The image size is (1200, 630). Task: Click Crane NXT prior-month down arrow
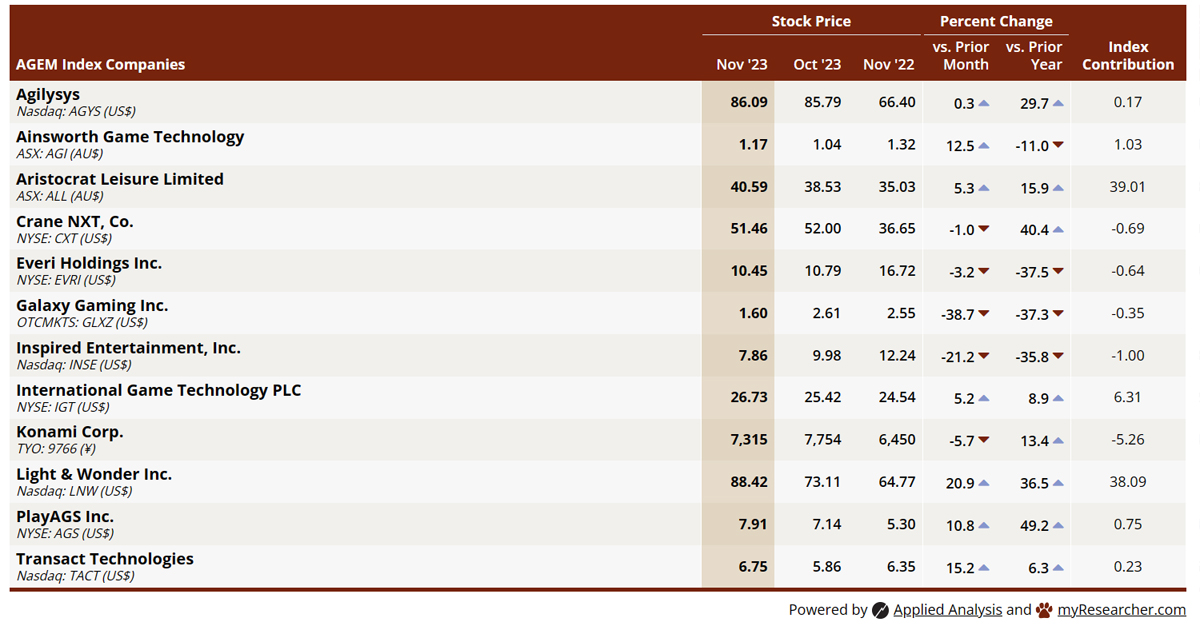[984, 230]
